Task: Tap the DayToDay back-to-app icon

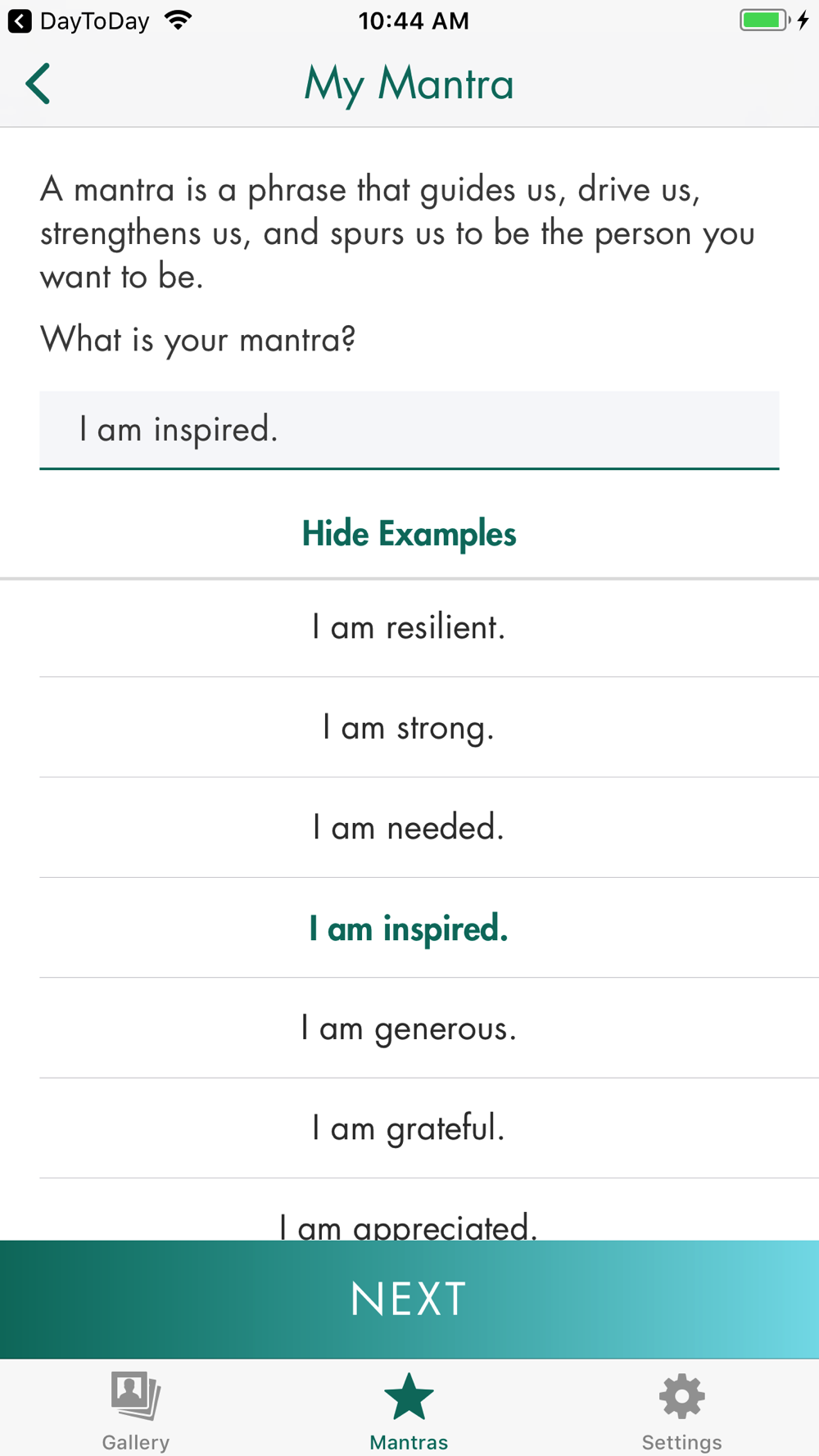Action: pyautogui.click(x=20, y=21)
